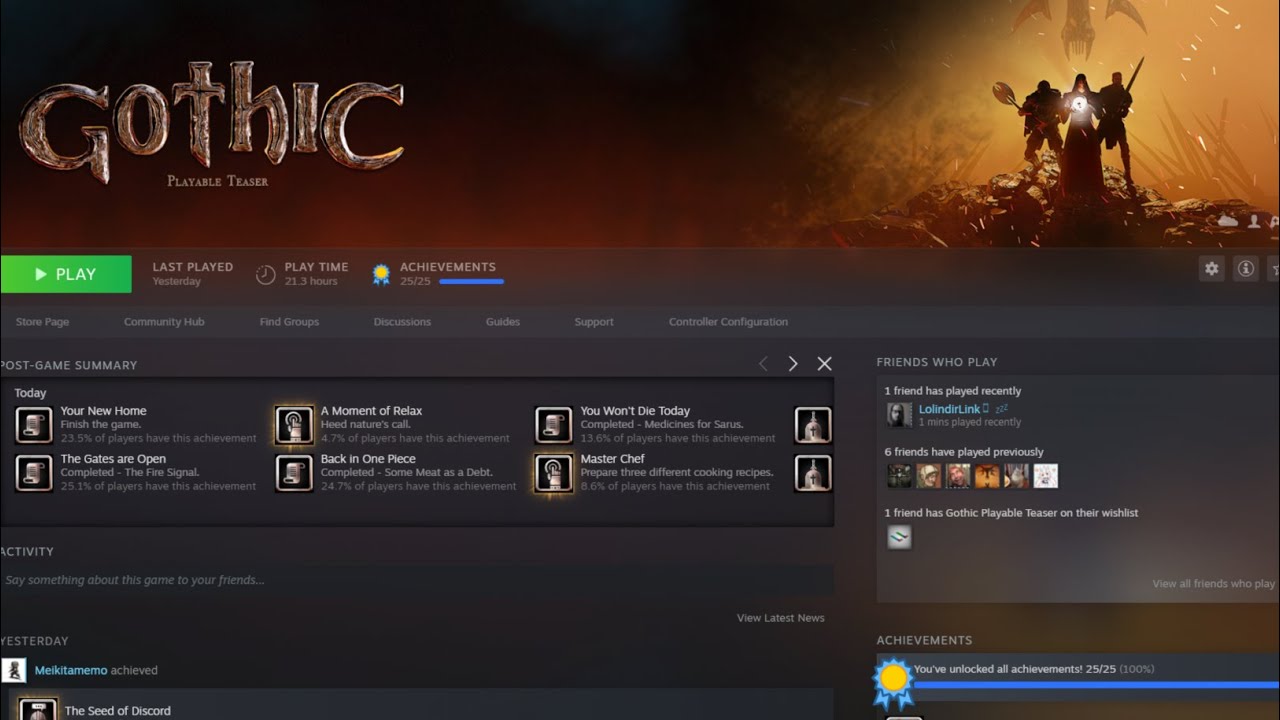The image size is (1280, 720).
Task: Open the Community Hub tab
Action: (x=164, y=322)
